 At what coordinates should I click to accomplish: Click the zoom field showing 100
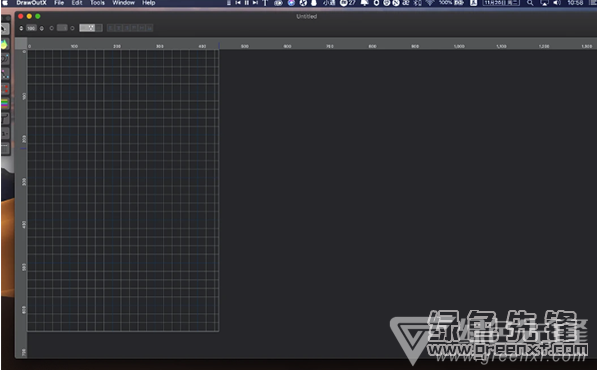click(x=31, y=28)
